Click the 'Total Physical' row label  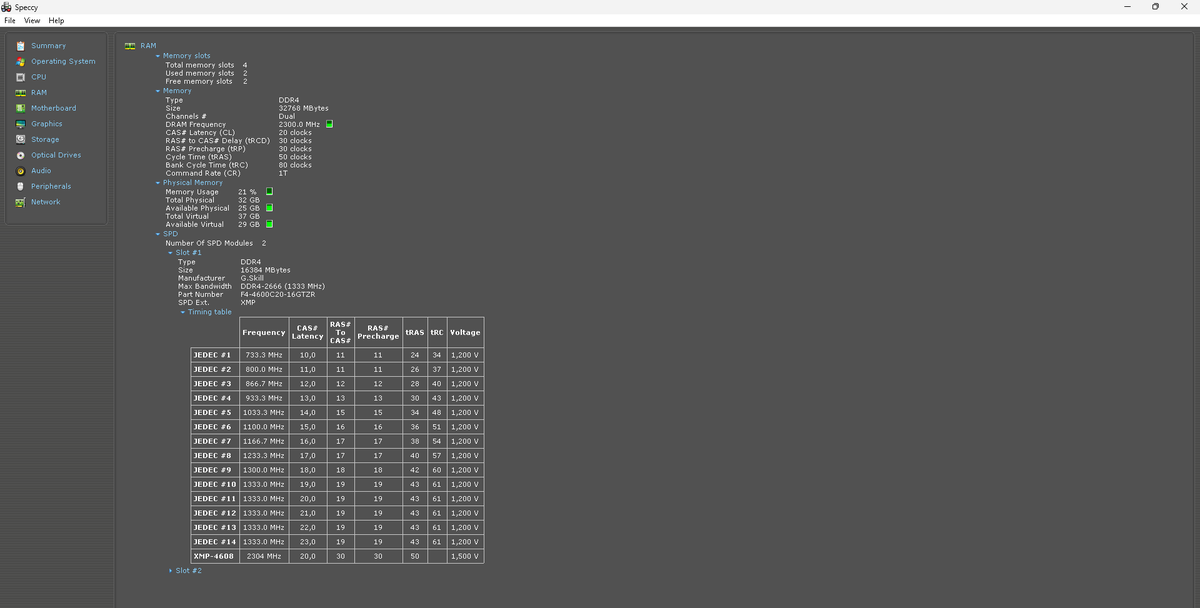(x=190, y=200)
